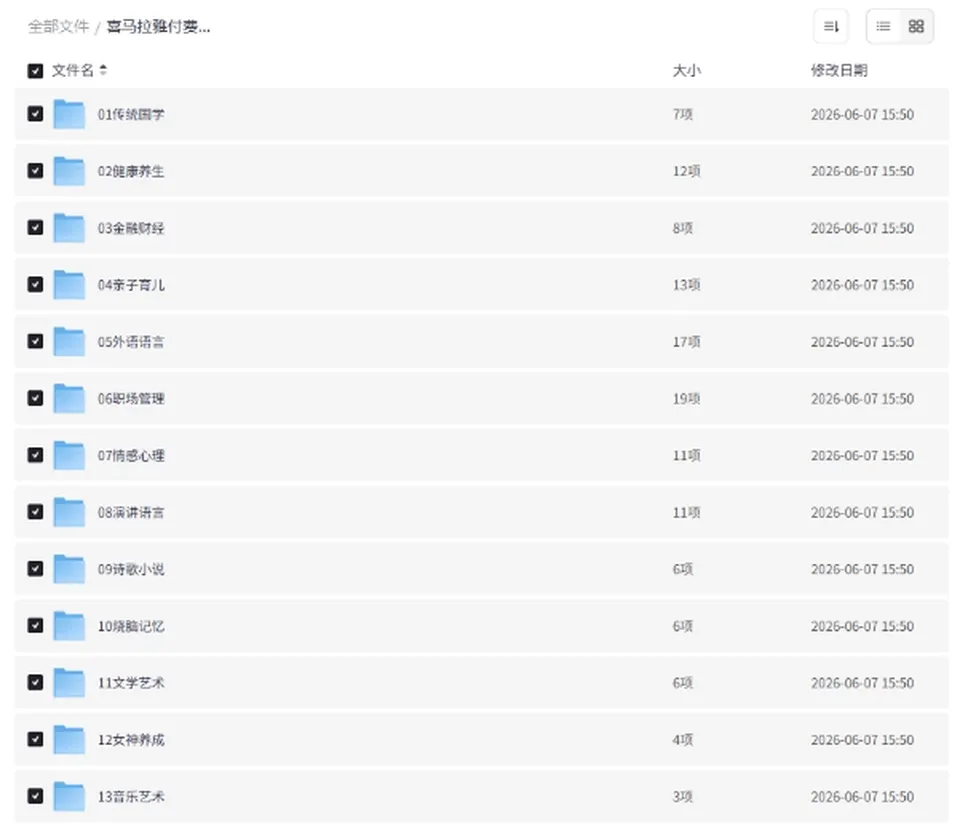Click the folder icon for 12女神养成

click(69, 740)
